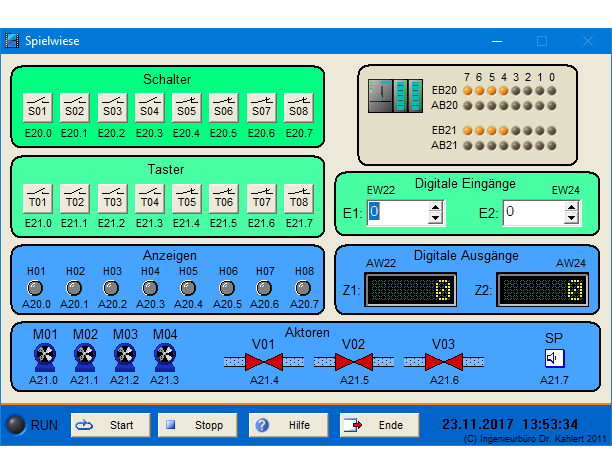The image size is (612, 471).
Task: Click the Start button
Action: [x=110, y=425]
